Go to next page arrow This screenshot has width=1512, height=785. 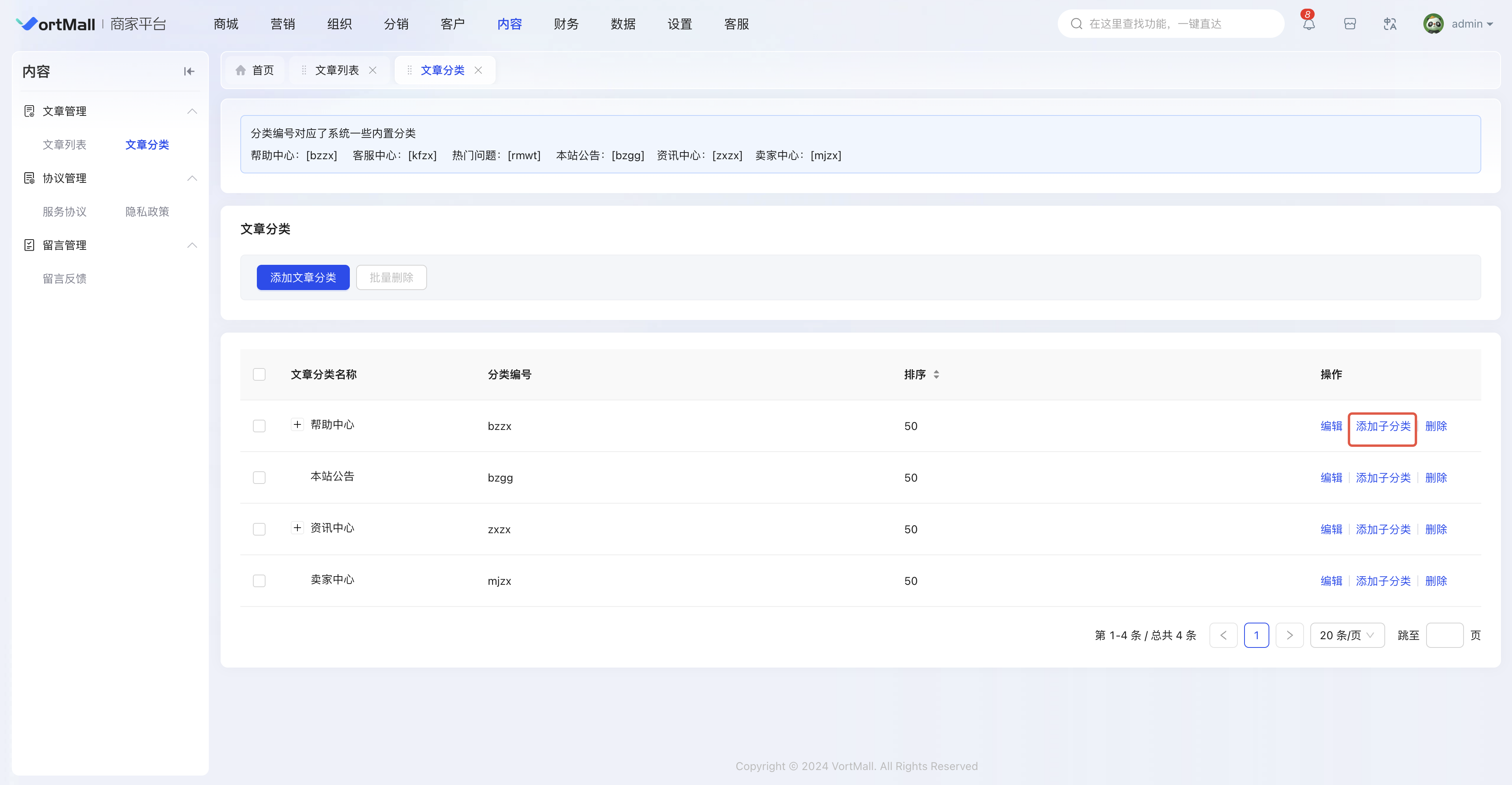[1289, 635]
